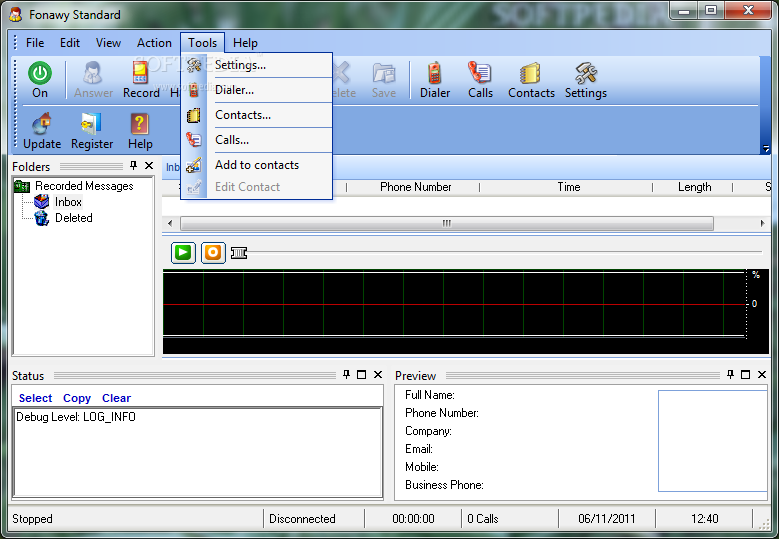This screenshot has height=539, width=779.
Task: Pin the Folders panel
Action: 133,165
